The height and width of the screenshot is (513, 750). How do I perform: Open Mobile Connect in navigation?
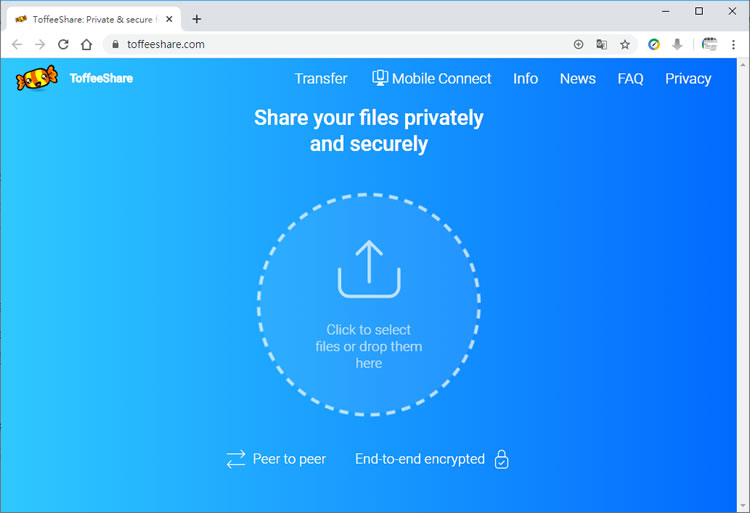pos(431,78)
